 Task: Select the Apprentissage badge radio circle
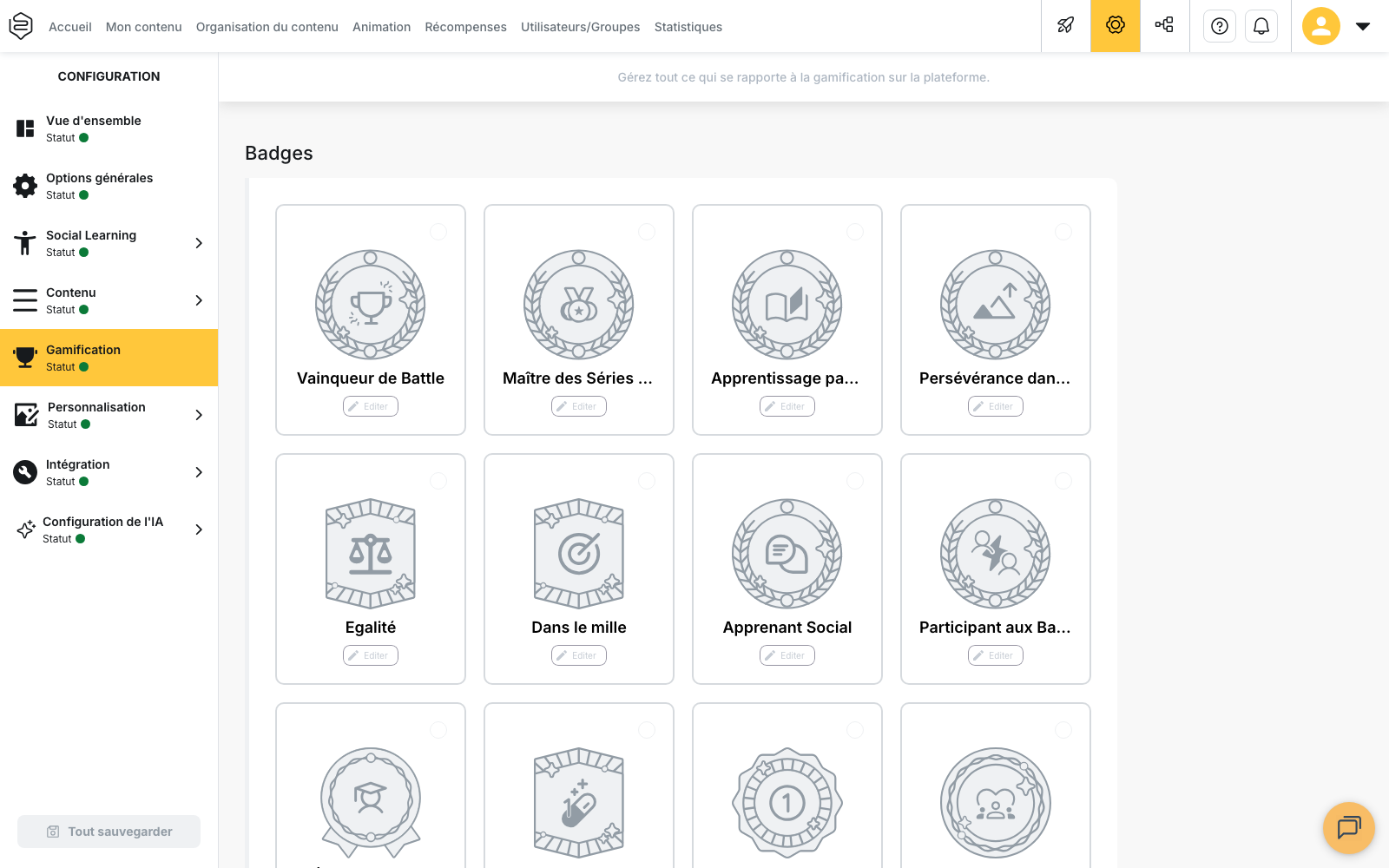[x=855, y=232]
